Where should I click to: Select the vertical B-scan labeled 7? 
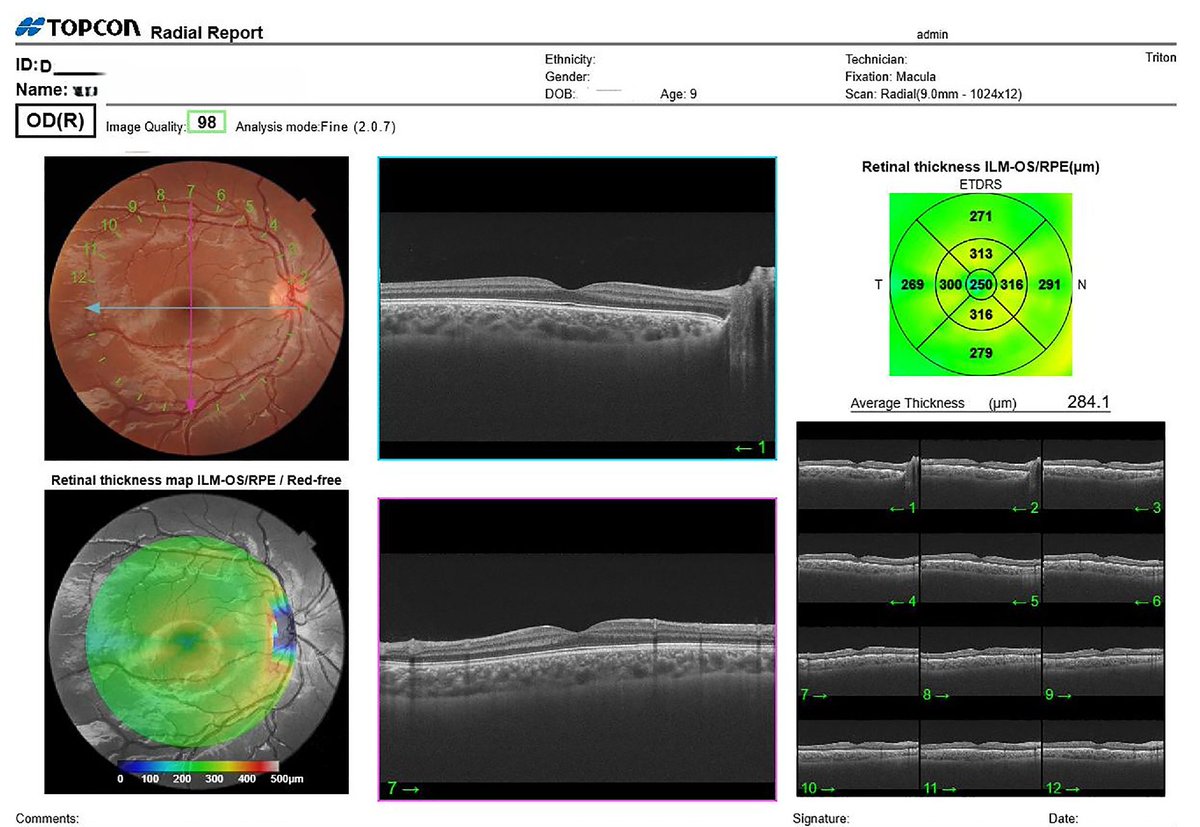pos(577,649)
